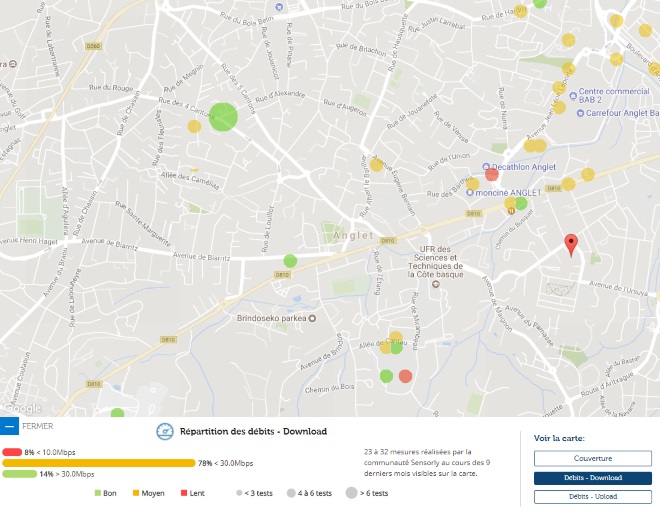
Task: Click the green Bon legend swatch
Action: pos(98,493)
